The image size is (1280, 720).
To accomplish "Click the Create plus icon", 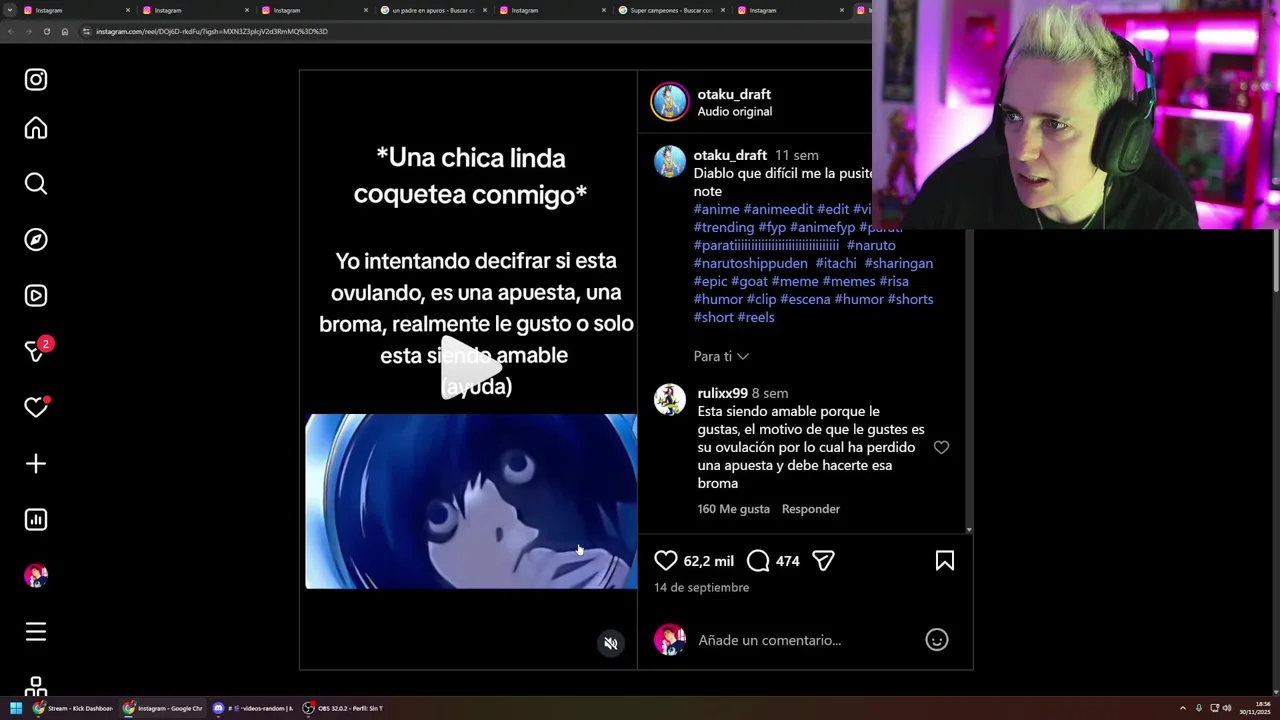I will coord(36,464).
